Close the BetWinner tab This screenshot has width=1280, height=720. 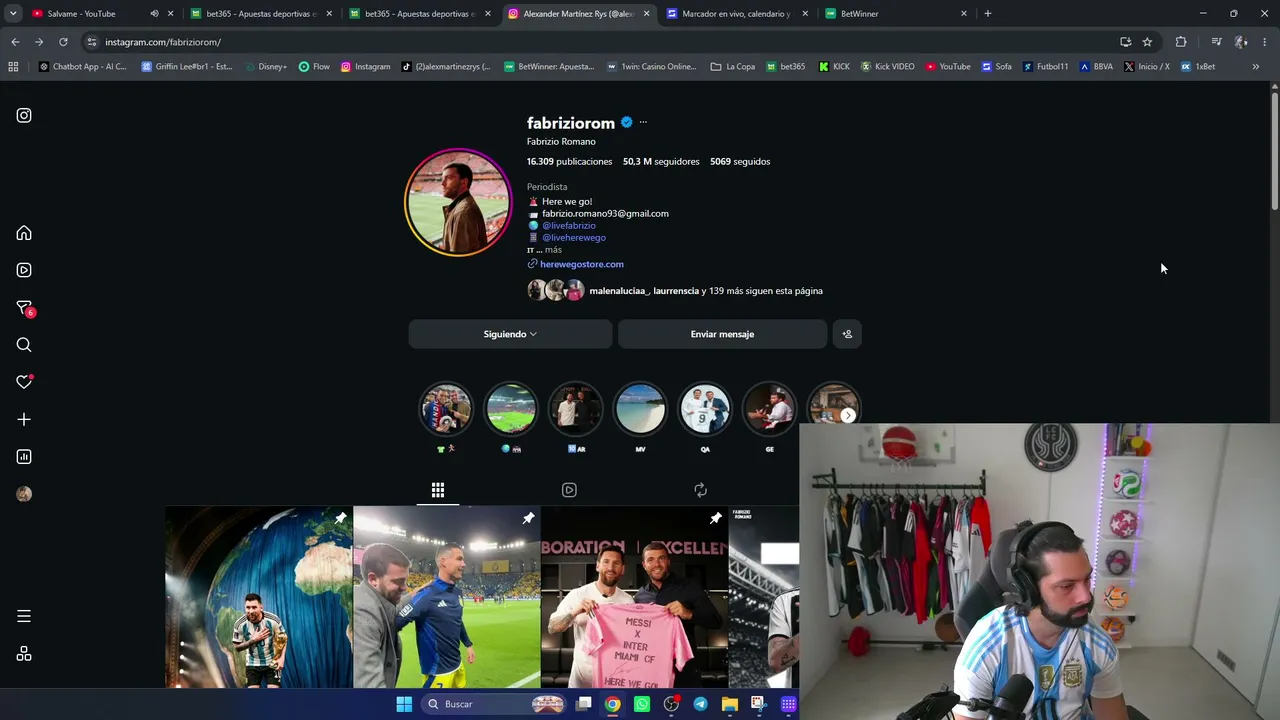point(964,14)
